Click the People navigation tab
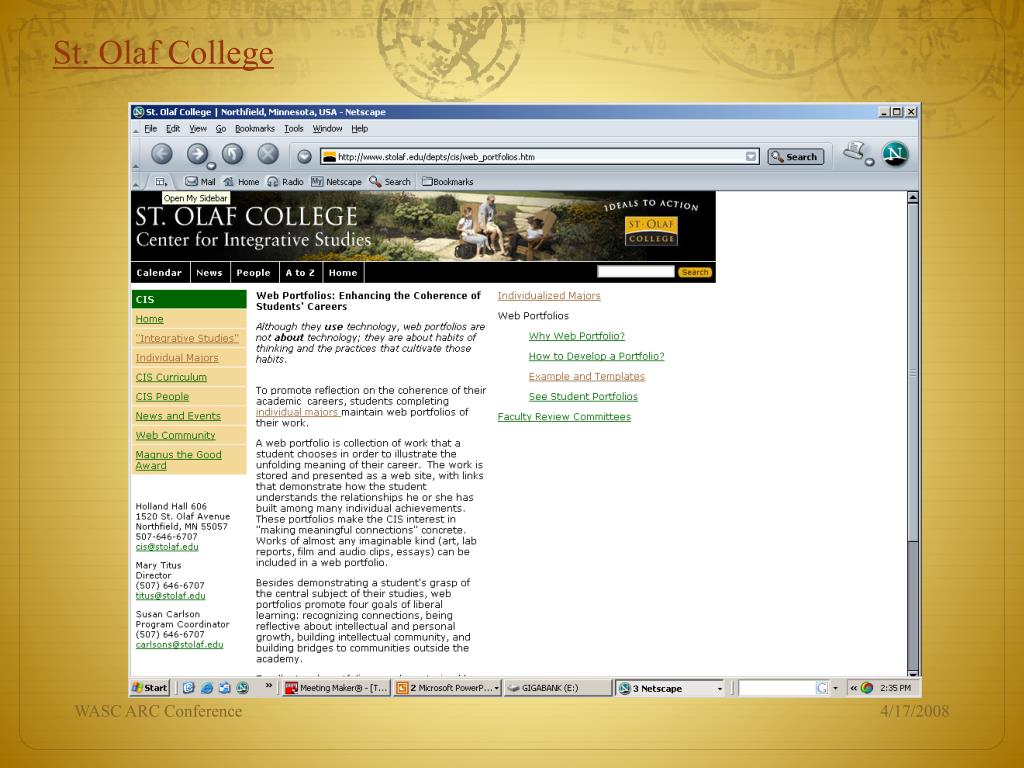Viewport: 1024px width, 768px height. (x=253, y=272)
